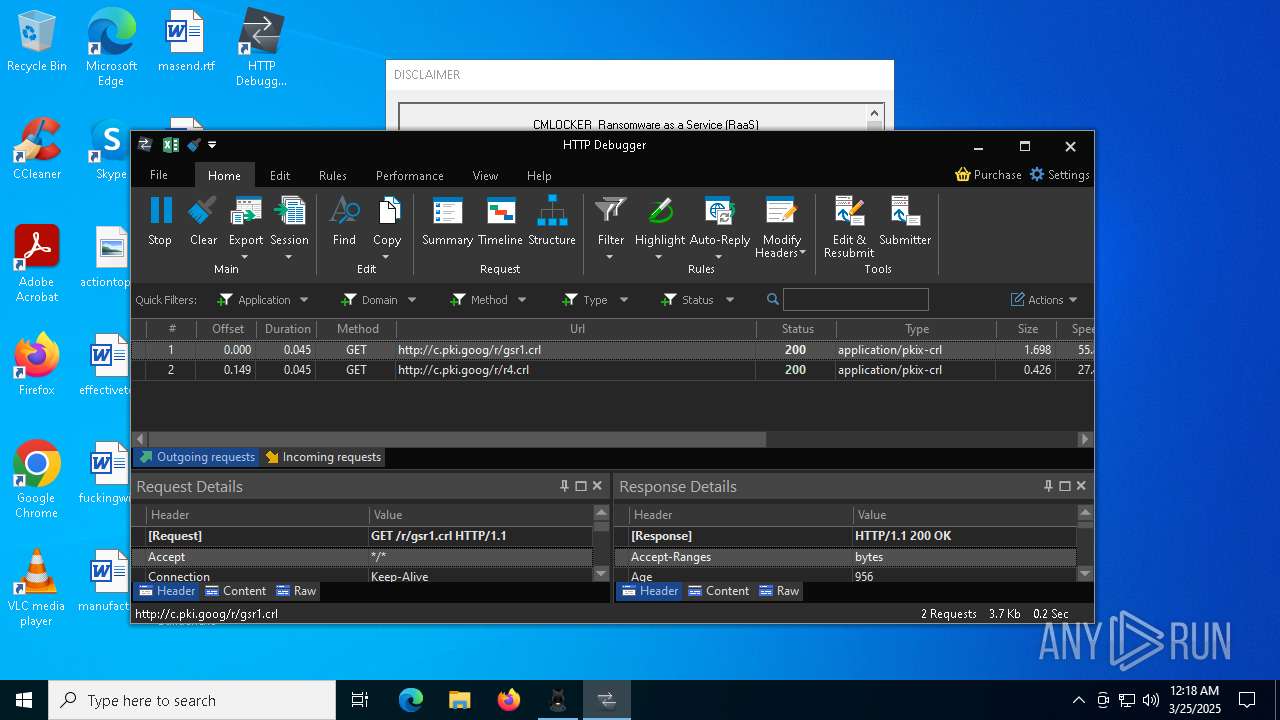Open the Windows Start menu

(24, 700)
